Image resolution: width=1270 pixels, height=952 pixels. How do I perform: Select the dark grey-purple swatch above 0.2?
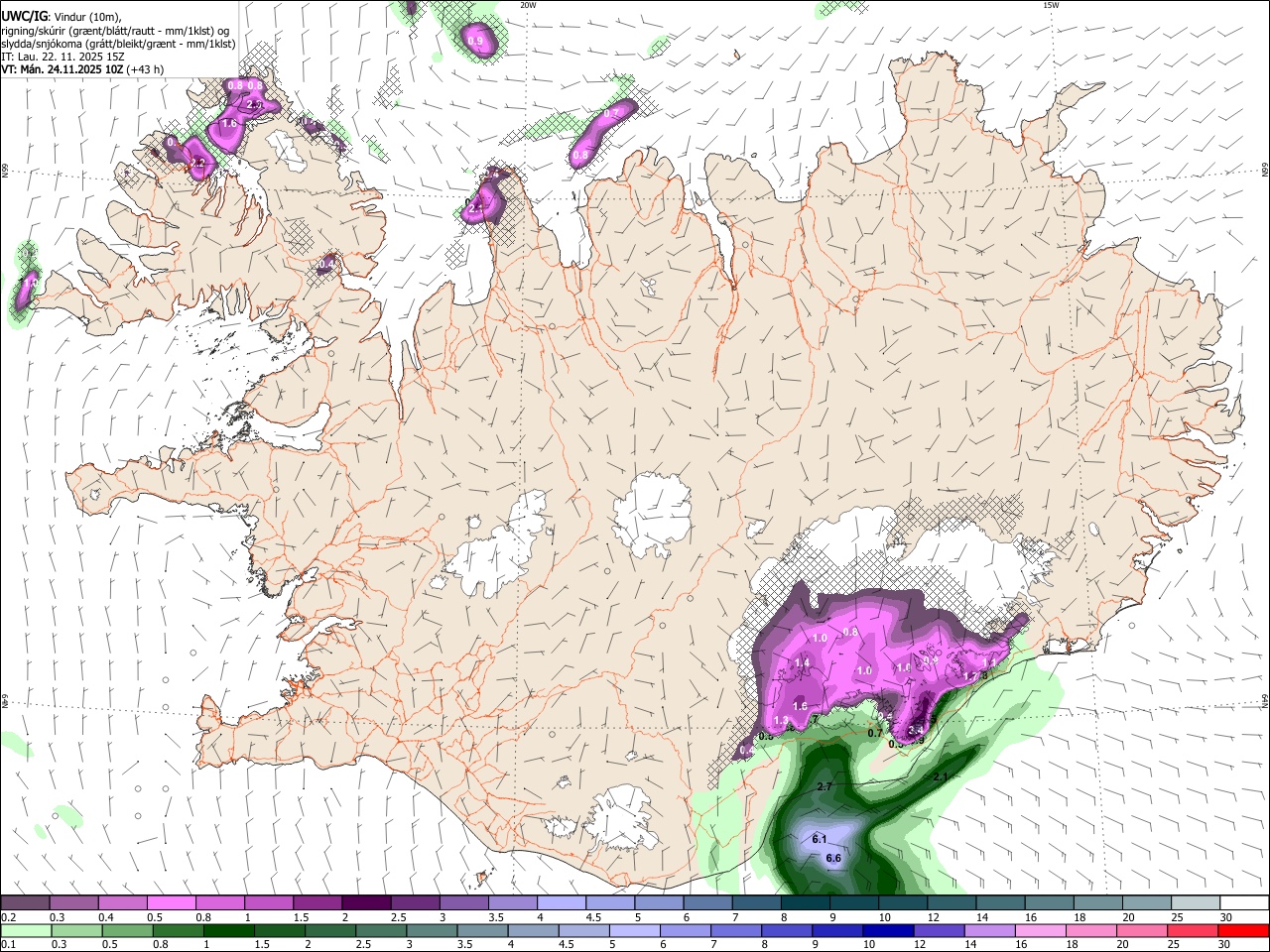pos(25,902)
